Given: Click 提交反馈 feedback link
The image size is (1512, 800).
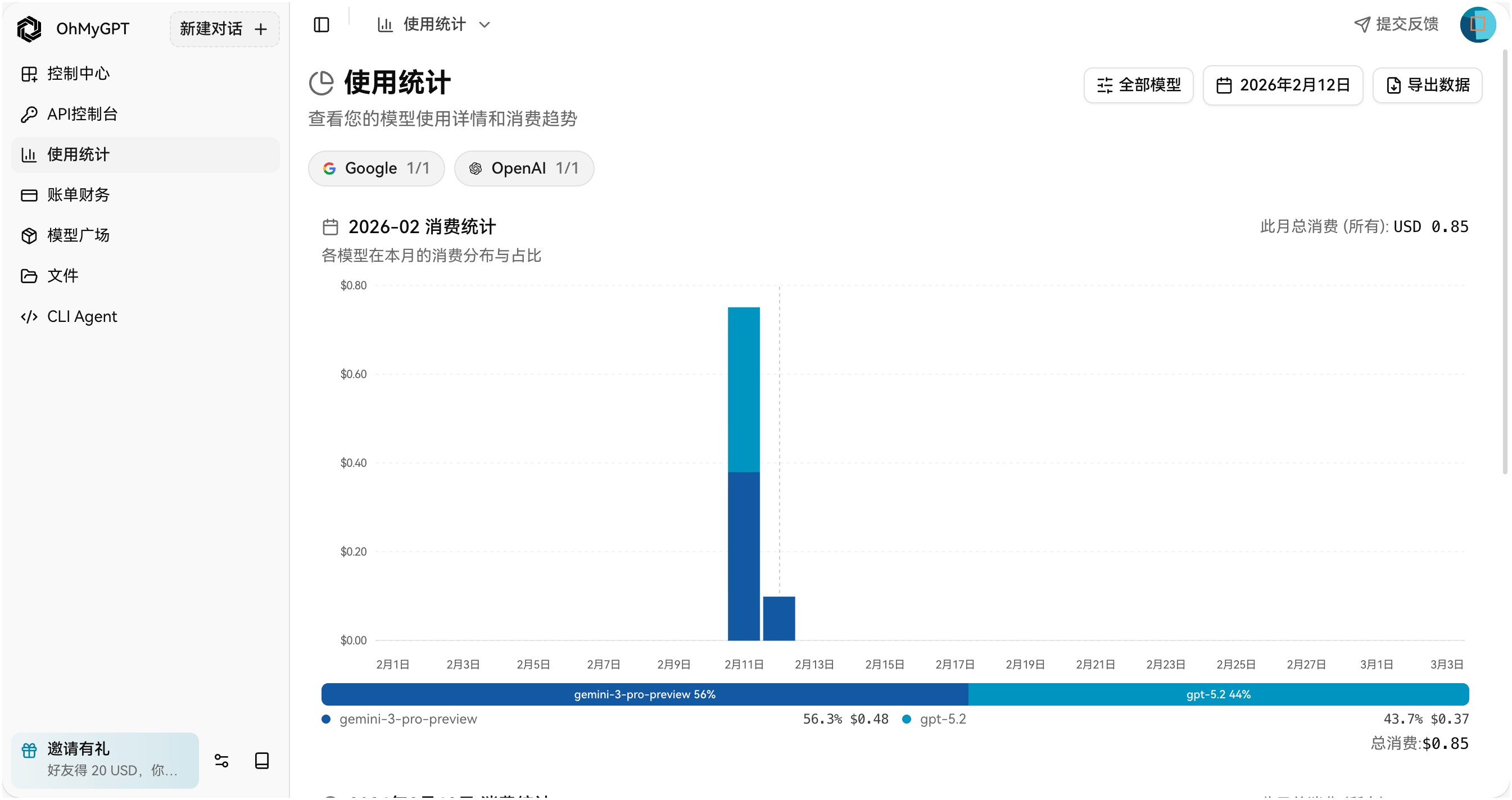Looking at the screenshot, I should tap(1396, 24).
